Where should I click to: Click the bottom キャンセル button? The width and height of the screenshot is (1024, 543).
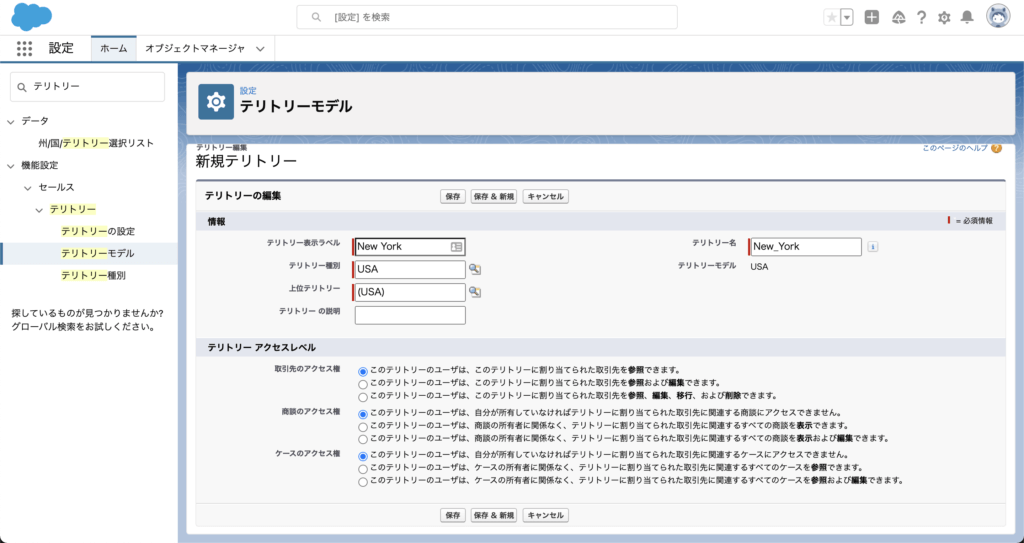545,516
